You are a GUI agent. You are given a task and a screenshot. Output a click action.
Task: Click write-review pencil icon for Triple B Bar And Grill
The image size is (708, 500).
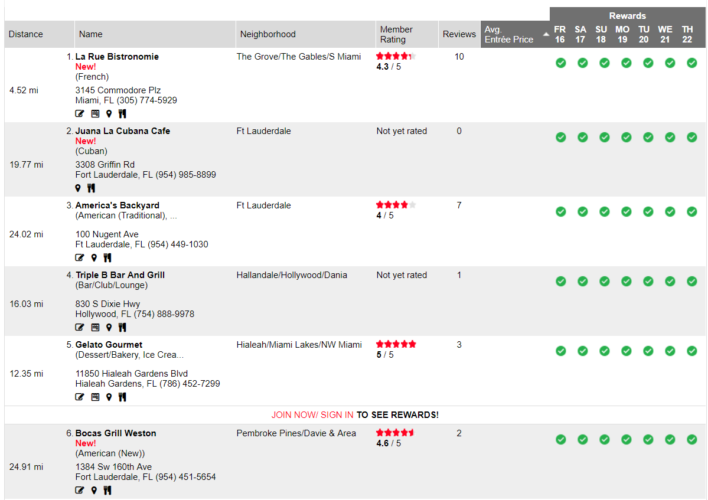coord(79,327)
